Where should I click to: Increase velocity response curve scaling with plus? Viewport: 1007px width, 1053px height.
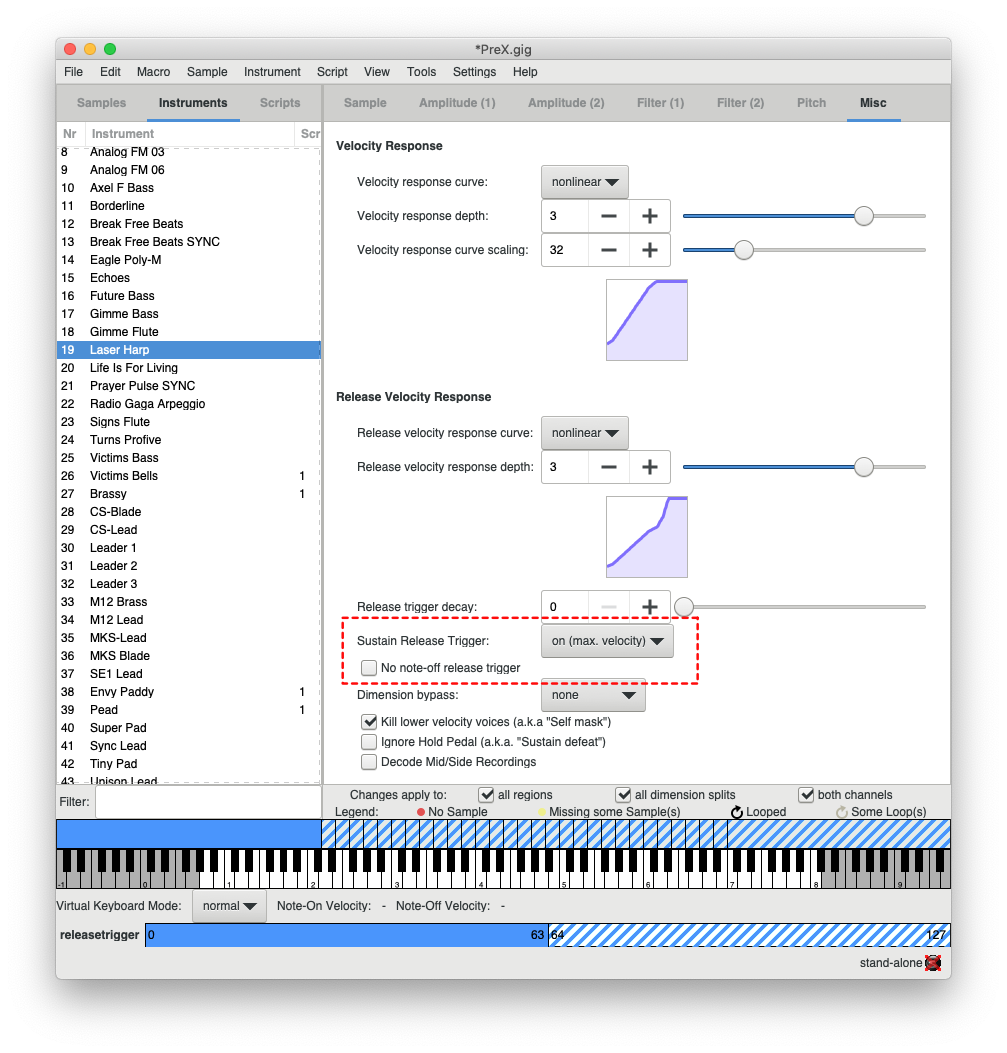tap(649, 250)
